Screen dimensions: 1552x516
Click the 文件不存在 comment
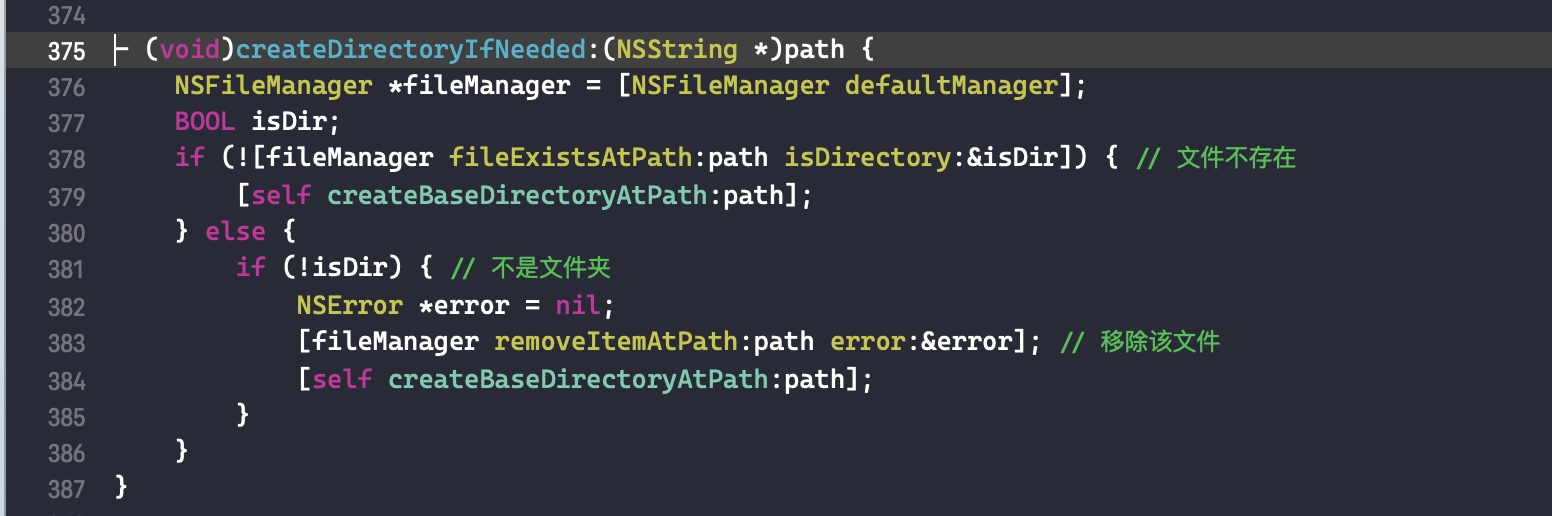tap(1235, 158)
